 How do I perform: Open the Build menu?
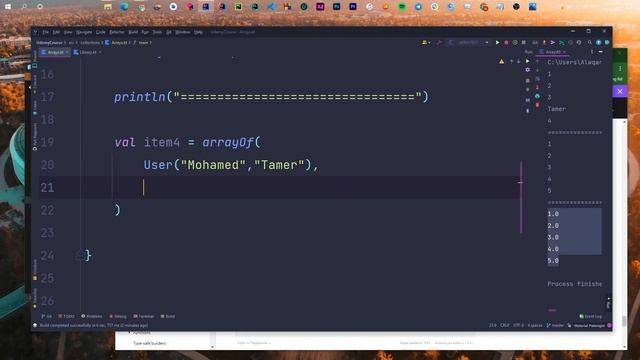pos(133,32)
